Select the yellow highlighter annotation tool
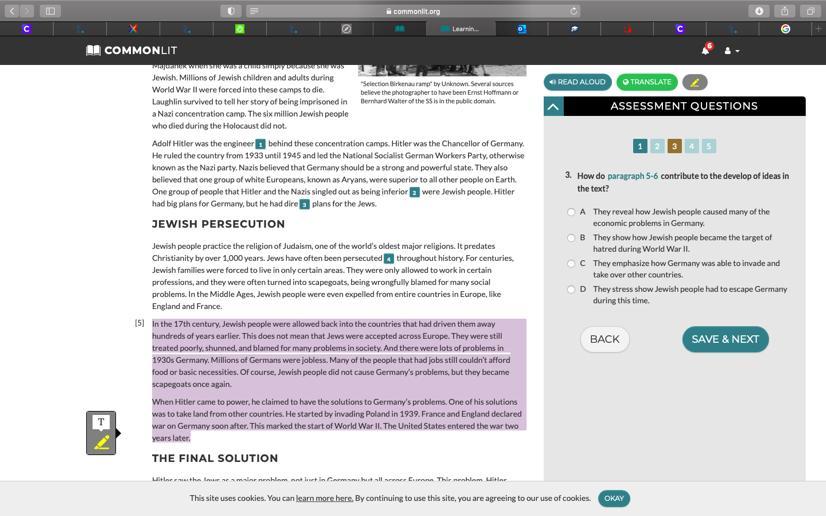826x516 pixels. coord(101,442)
